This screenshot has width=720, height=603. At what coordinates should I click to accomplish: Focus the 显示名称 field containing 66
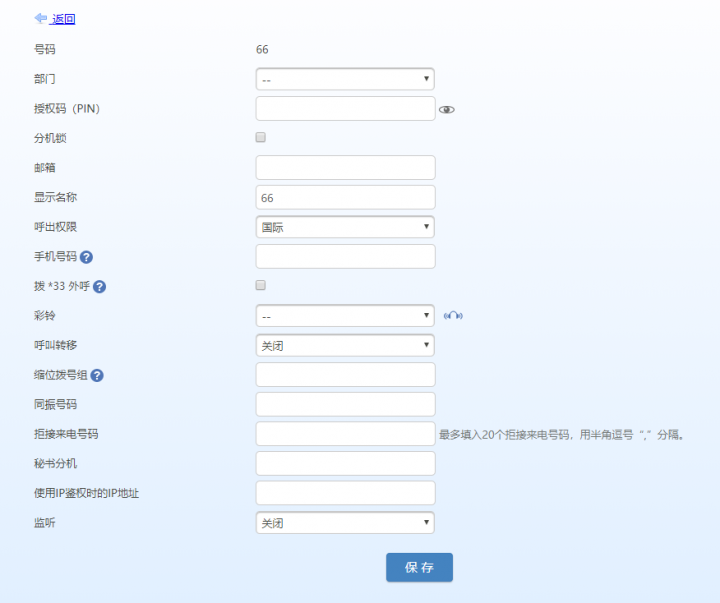pos(345,197)
